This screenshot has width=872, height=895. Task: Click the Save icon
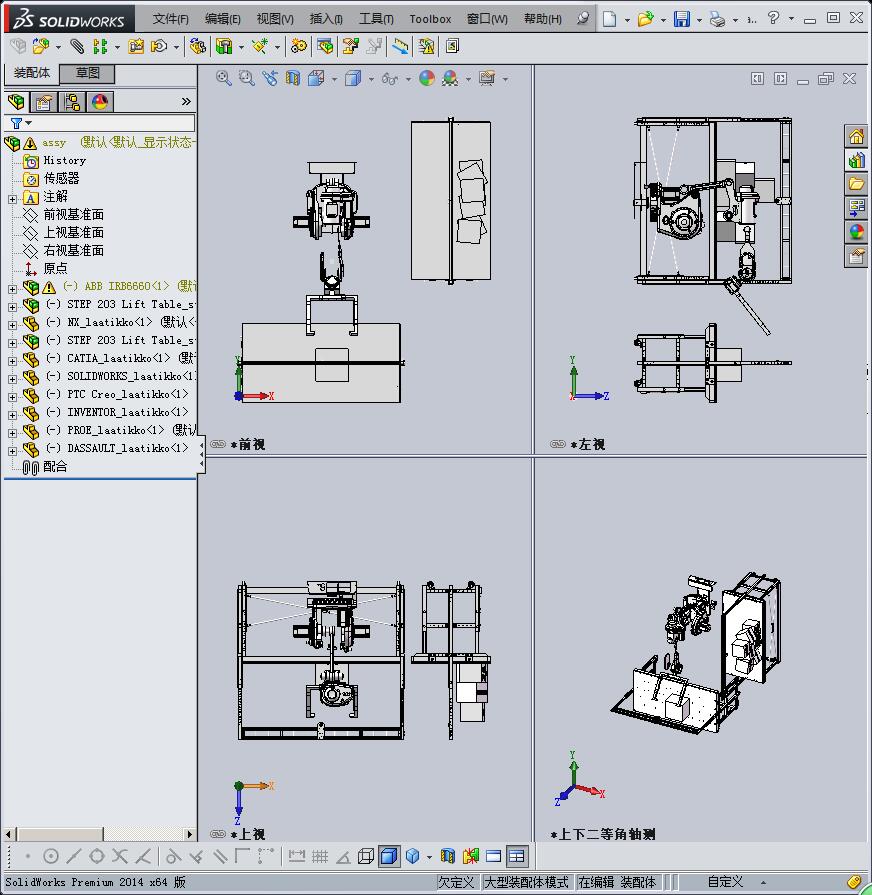(681, 19)
